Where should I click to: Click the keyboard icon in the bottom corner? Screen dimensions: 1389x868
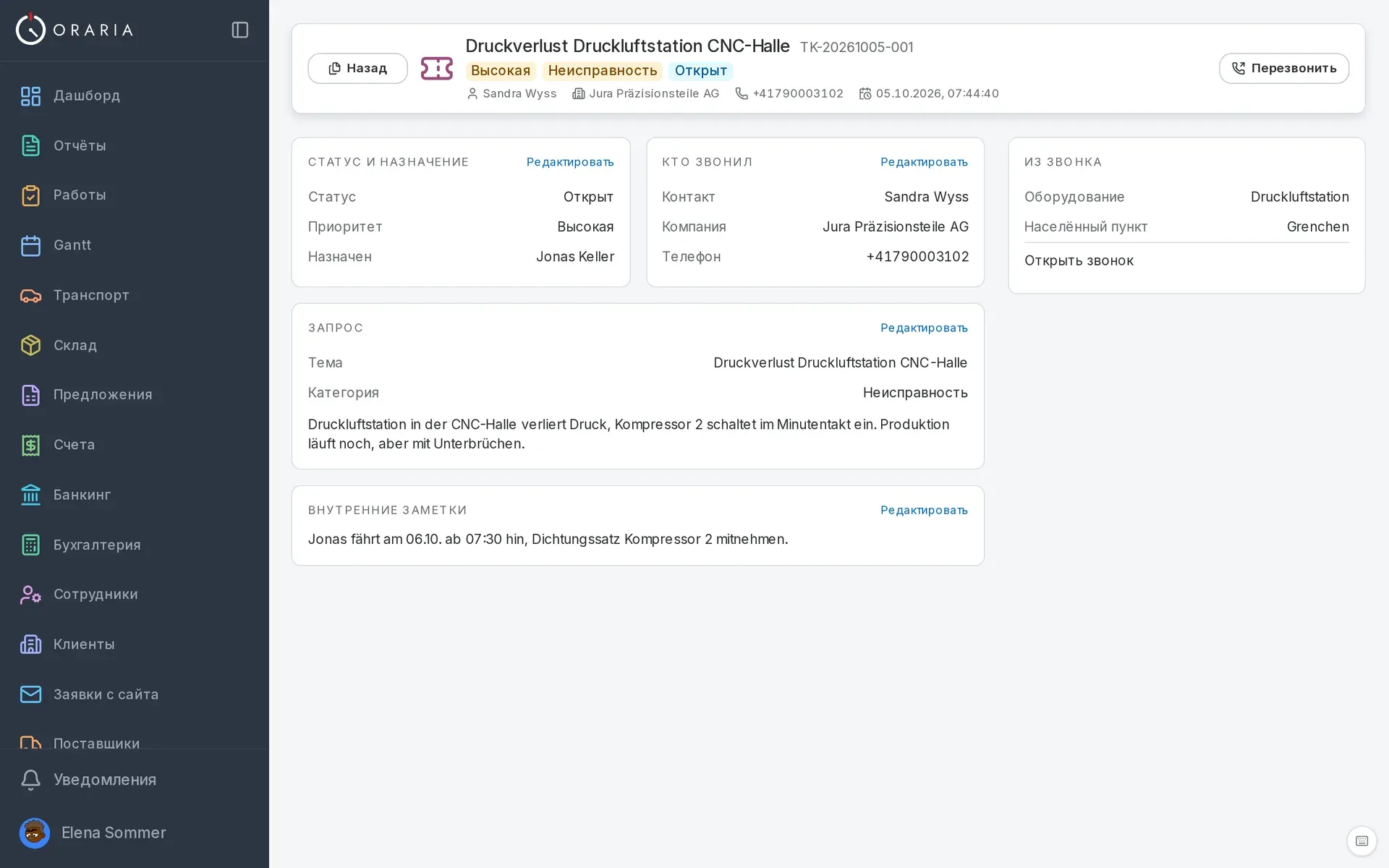click(x=1362, y=841)
